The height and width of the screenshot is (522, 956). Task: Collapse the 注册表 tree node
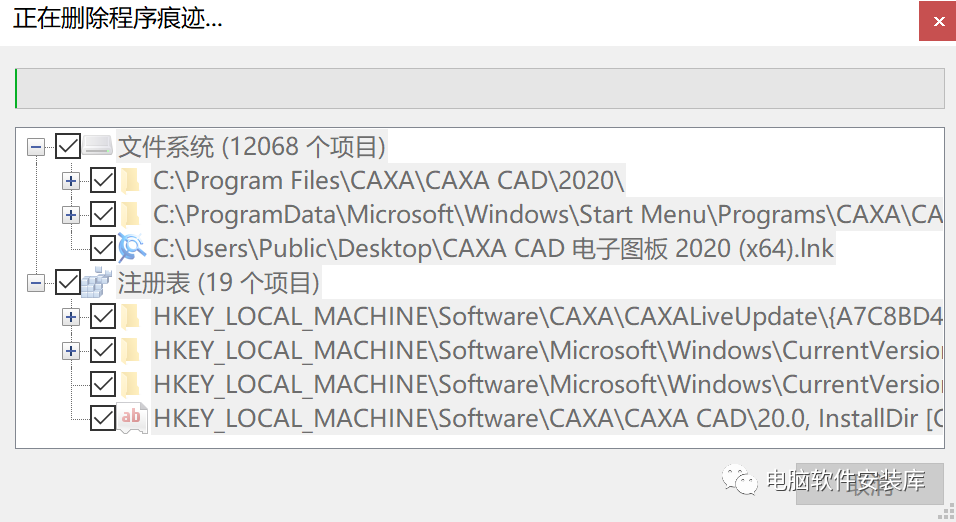36,283
